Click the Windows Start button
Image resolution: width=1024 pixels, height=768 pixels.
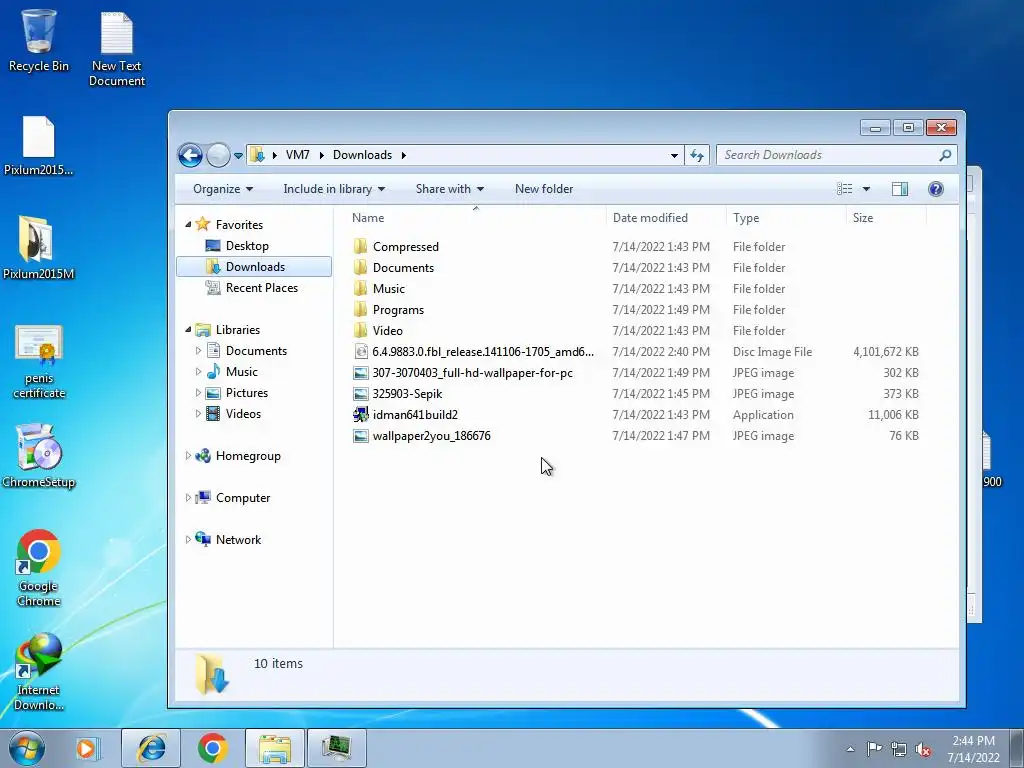26,748
